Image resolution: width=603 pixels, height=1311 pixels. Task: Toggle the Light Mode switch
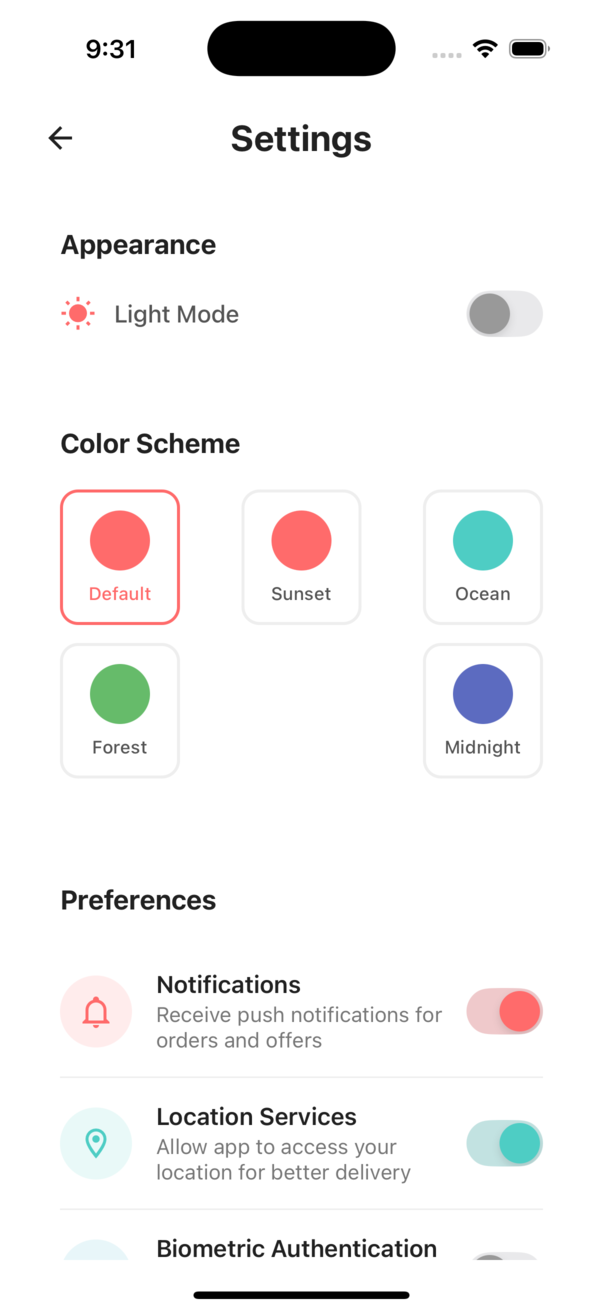pyautogui.click(x=504, y=314)
